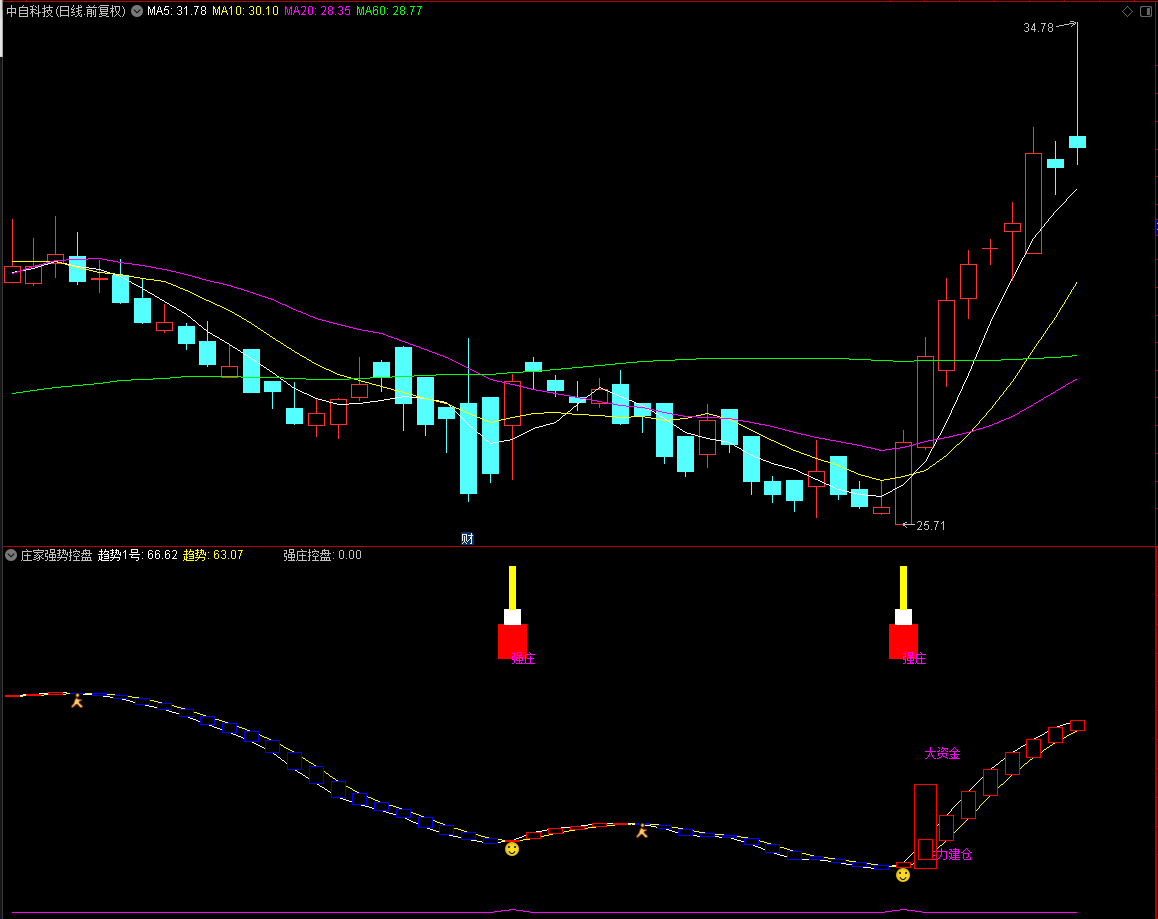Click the 主力建仓 annotation

pos(949,855)
